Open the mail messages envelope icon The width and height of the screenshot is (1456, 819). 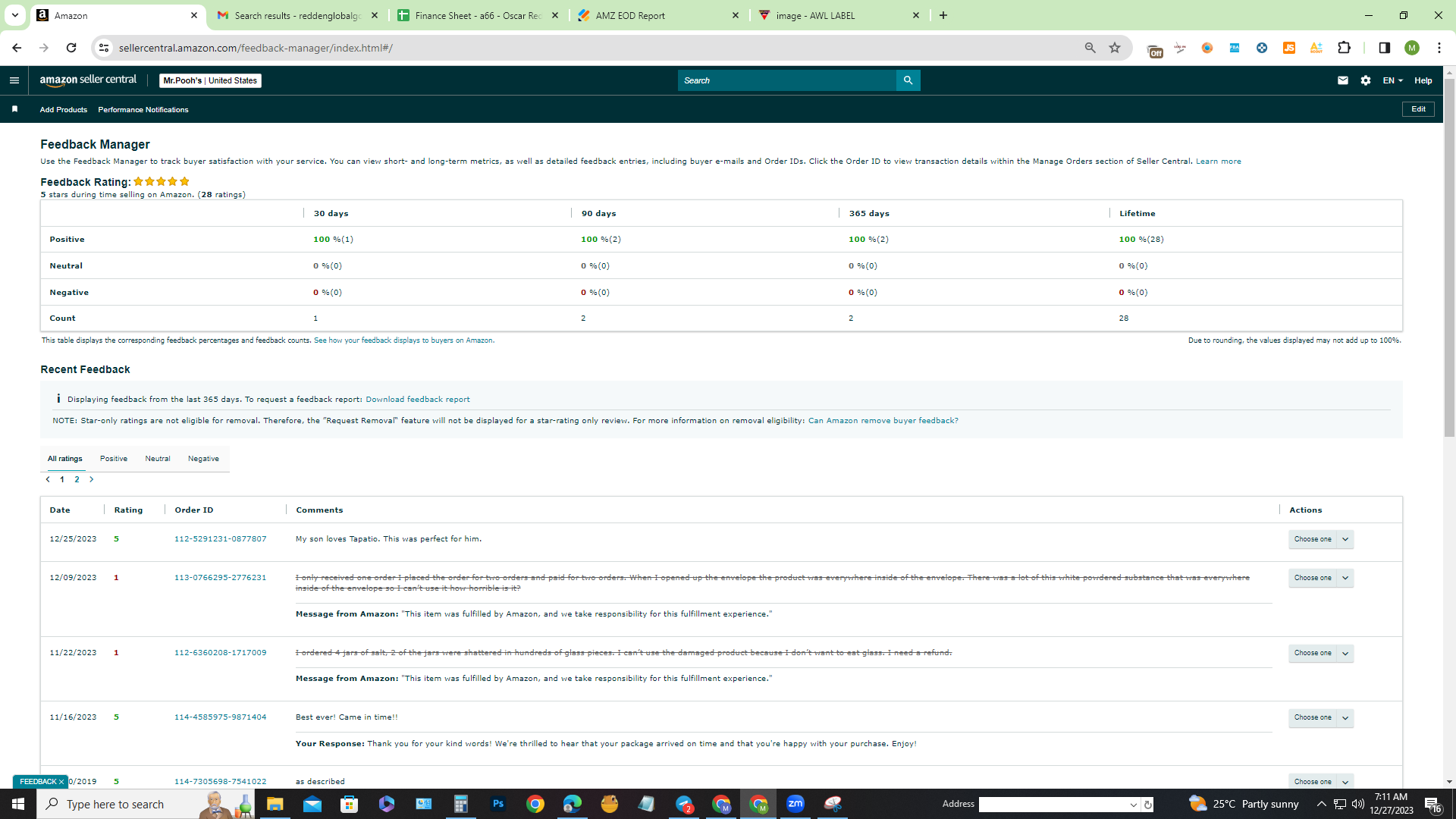coord(1343,80)
